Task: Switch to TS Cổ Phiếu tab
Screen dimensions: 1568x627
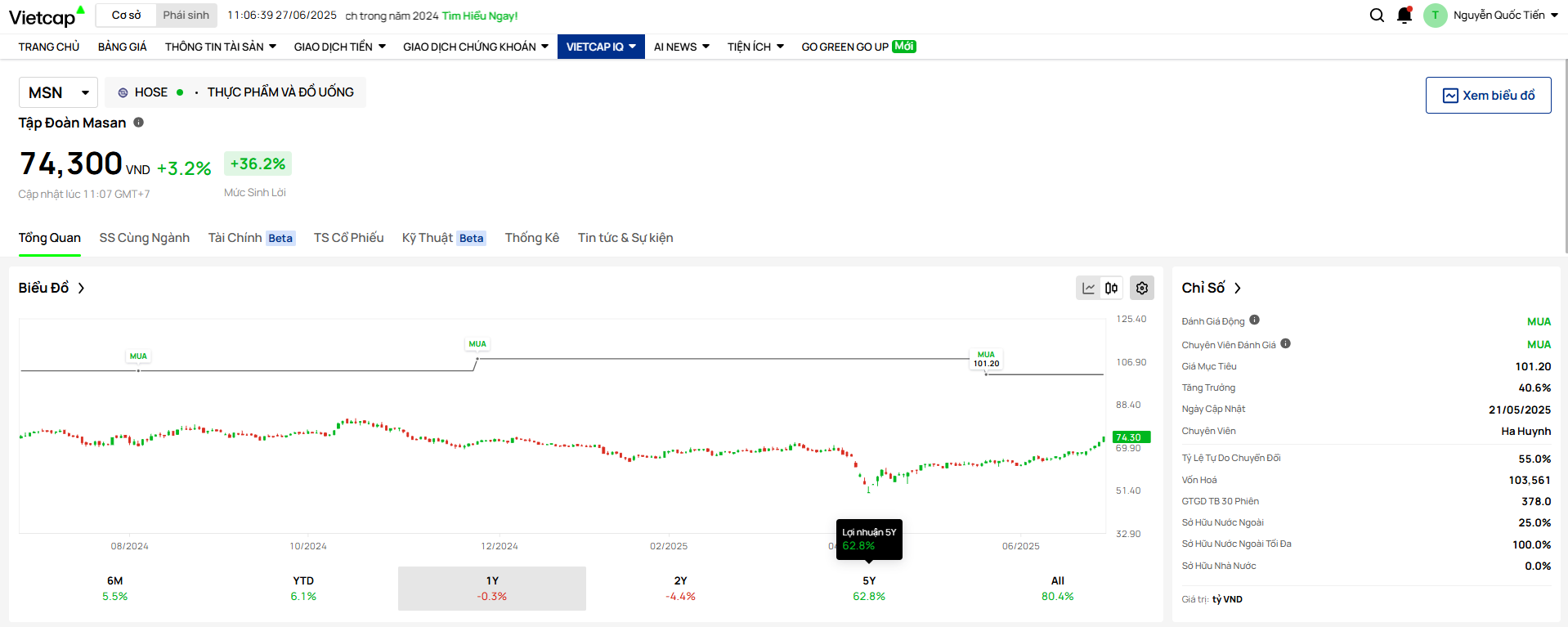Action: coord(349,238)
